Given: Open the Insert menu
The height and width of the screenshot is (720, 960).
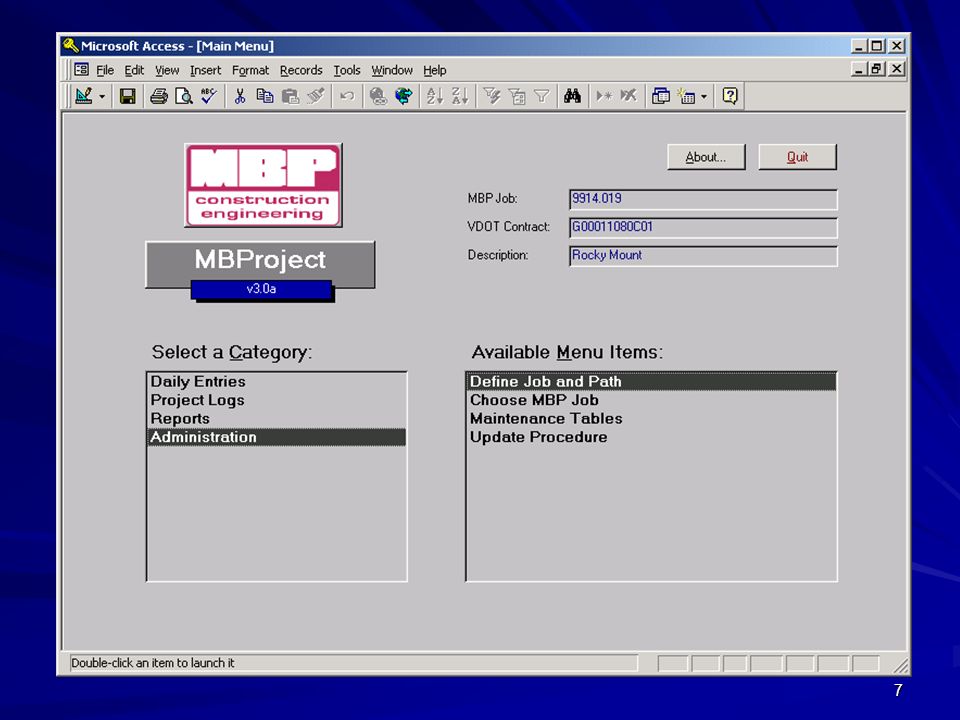Looking at the screenshot, I should pos(205,70).
